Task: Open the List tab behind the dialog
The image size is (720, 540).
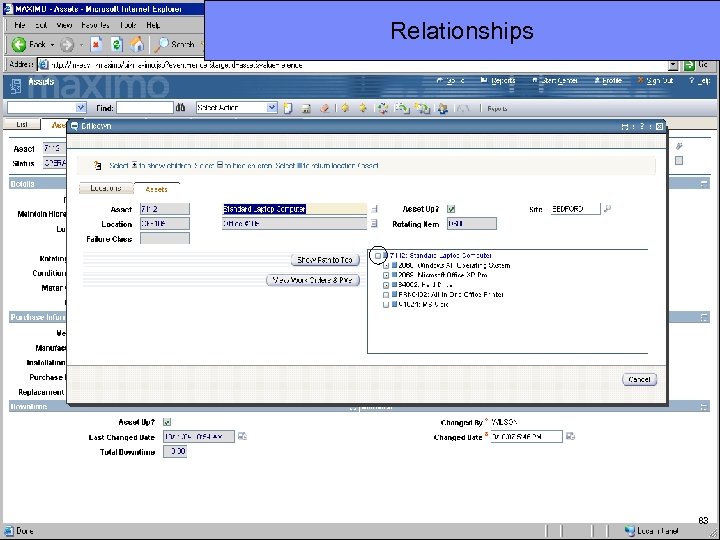Action: (22, 124)
